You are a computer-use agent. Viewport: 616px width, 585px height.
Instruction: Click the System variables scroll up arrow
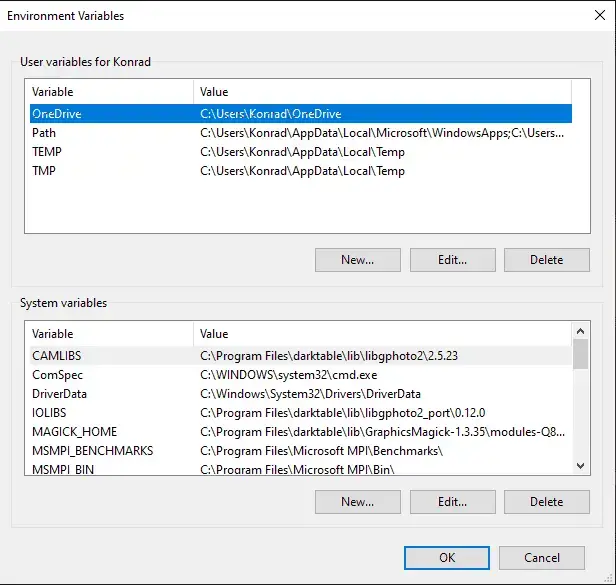click(x=580, y=331)
